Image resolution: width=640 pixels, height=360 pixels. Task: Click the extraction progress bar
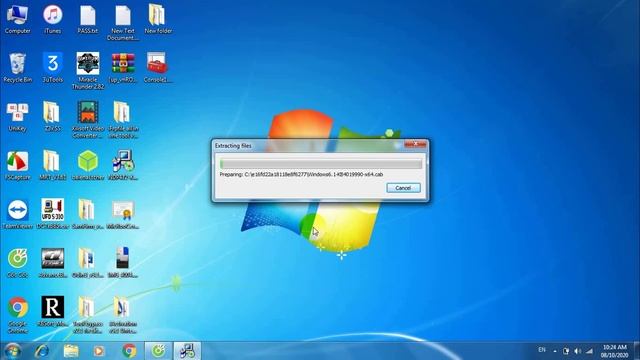(x=321, y=164)
